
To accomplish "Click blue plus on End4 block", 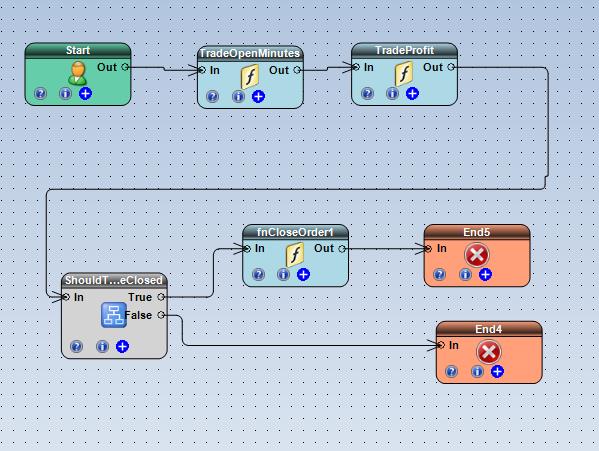I will [x=497, y=372].
